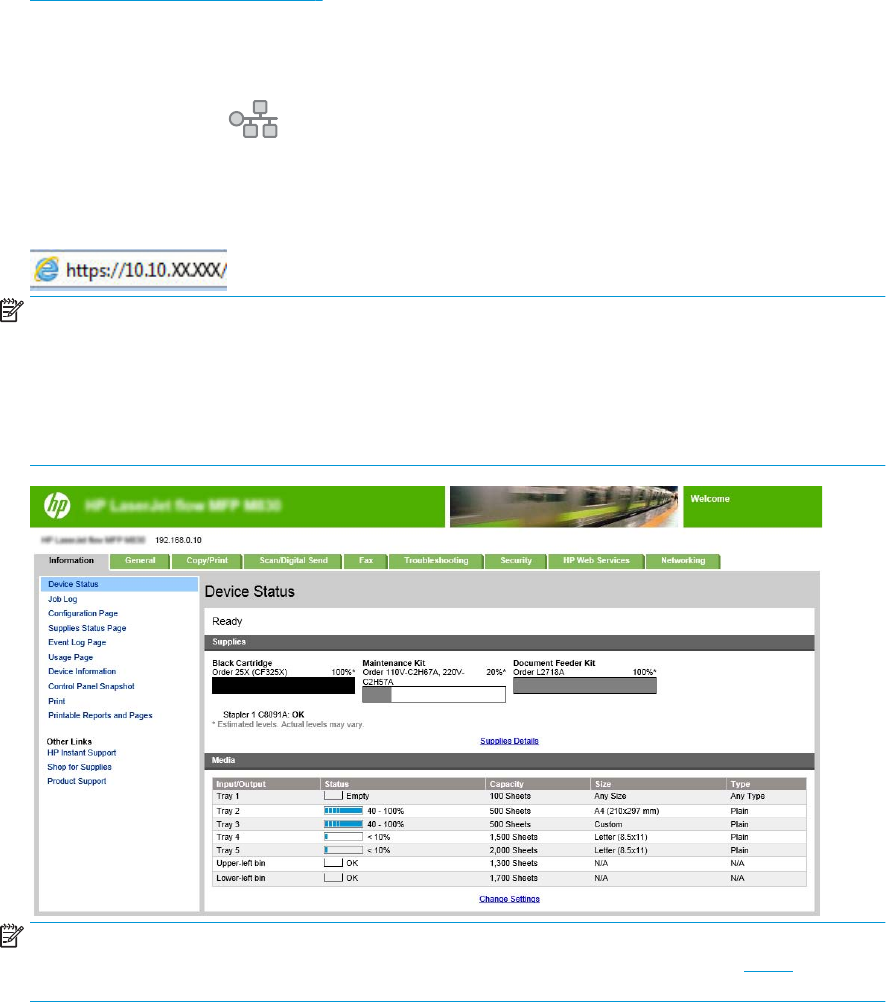Click the Document Feeder Kit level bar
Image resolution: width=886 pixels, height=1002 pixels.
click(x=585, y=686)
